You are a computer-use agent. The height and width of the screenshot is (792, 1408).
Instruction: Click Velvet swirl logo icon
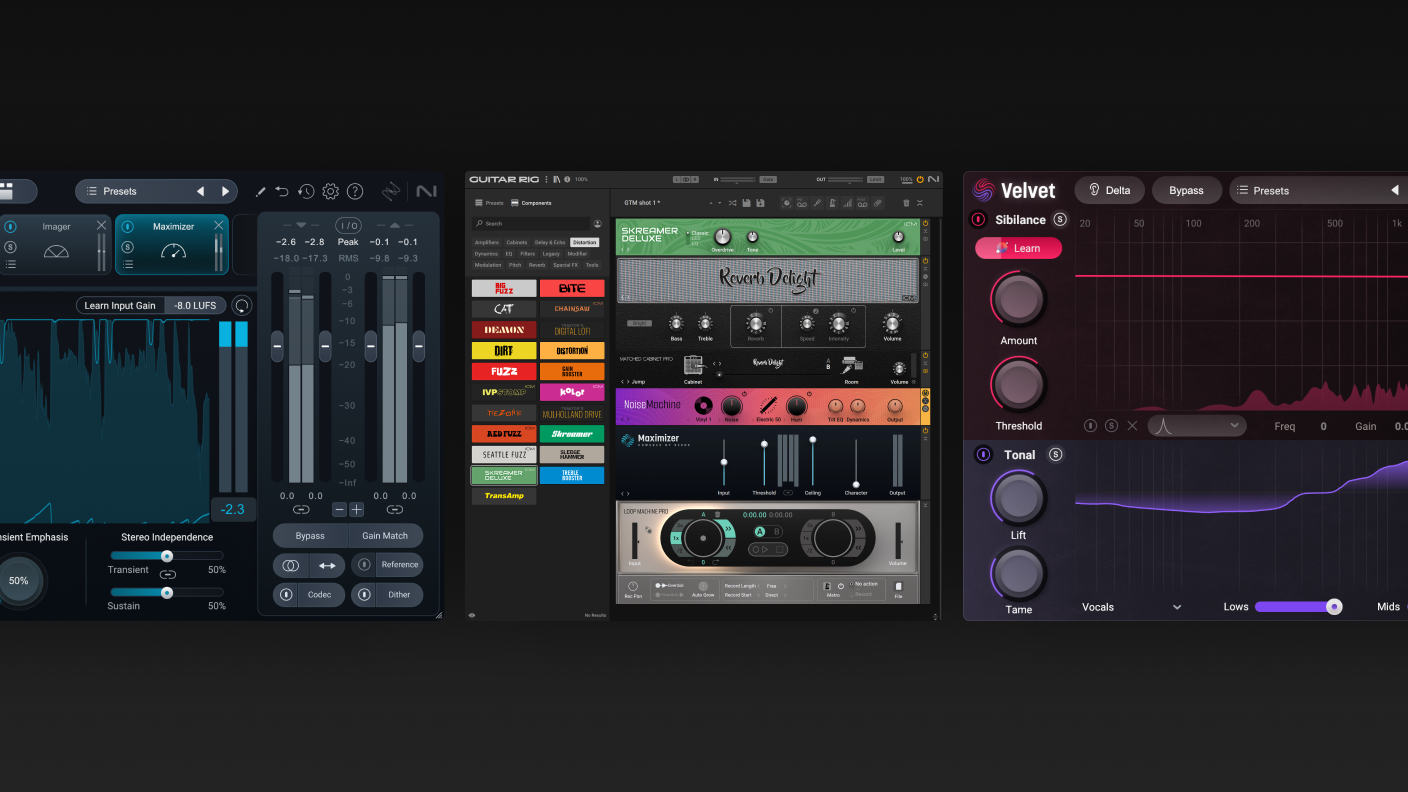tap(983, 190)
